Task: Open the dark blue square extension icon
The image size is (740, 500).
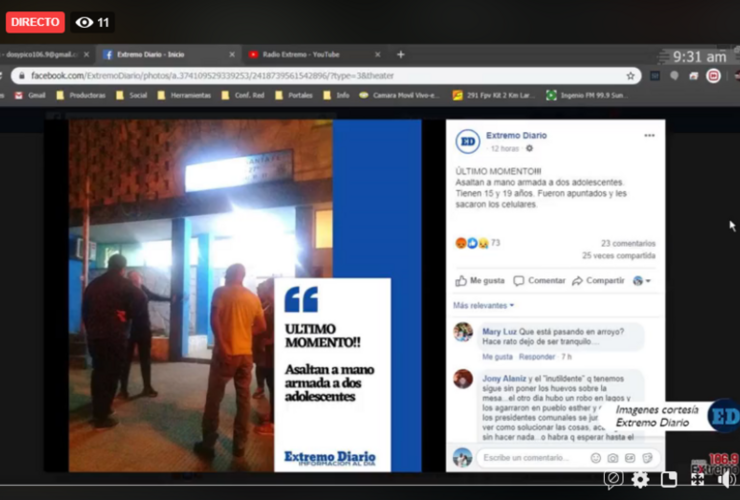Action: coord(655,76)
